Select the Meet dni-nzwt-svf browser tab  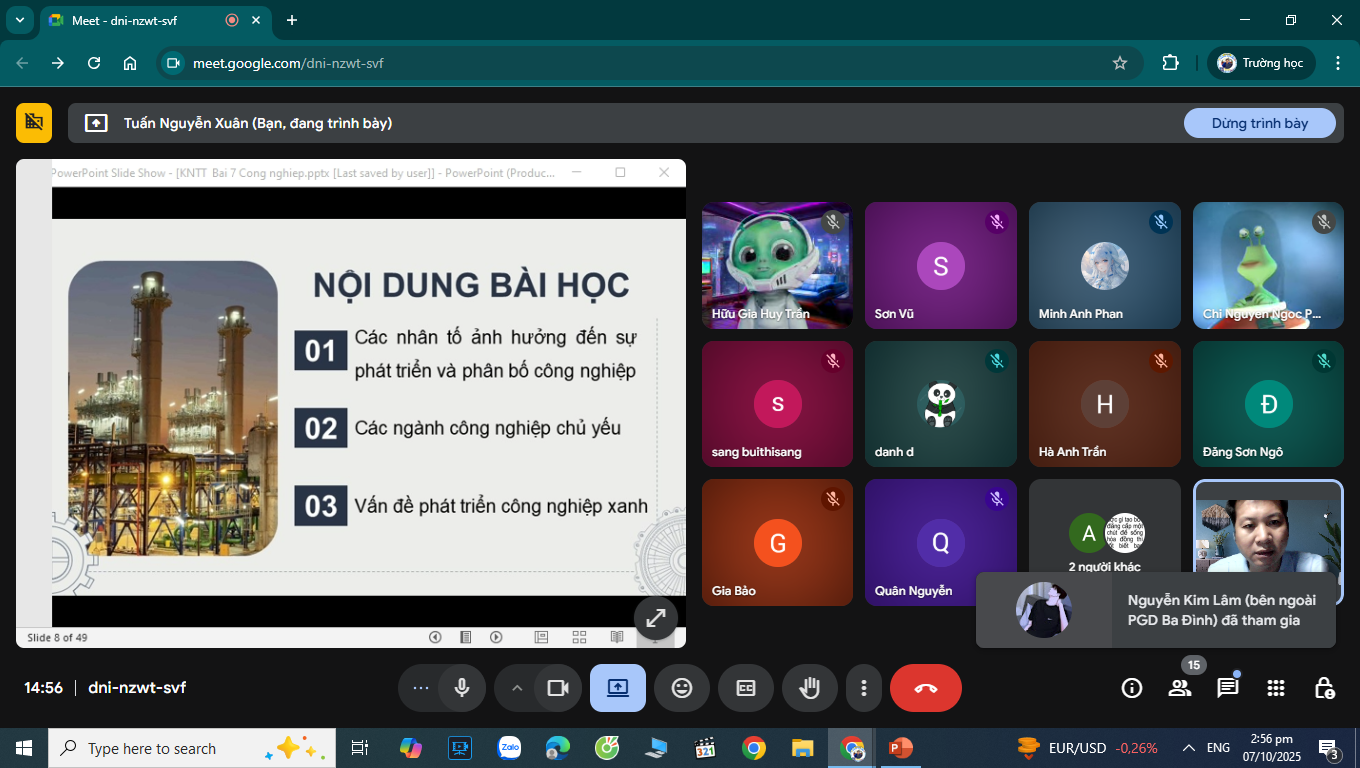pyautogui.click(x=140, y=20)
